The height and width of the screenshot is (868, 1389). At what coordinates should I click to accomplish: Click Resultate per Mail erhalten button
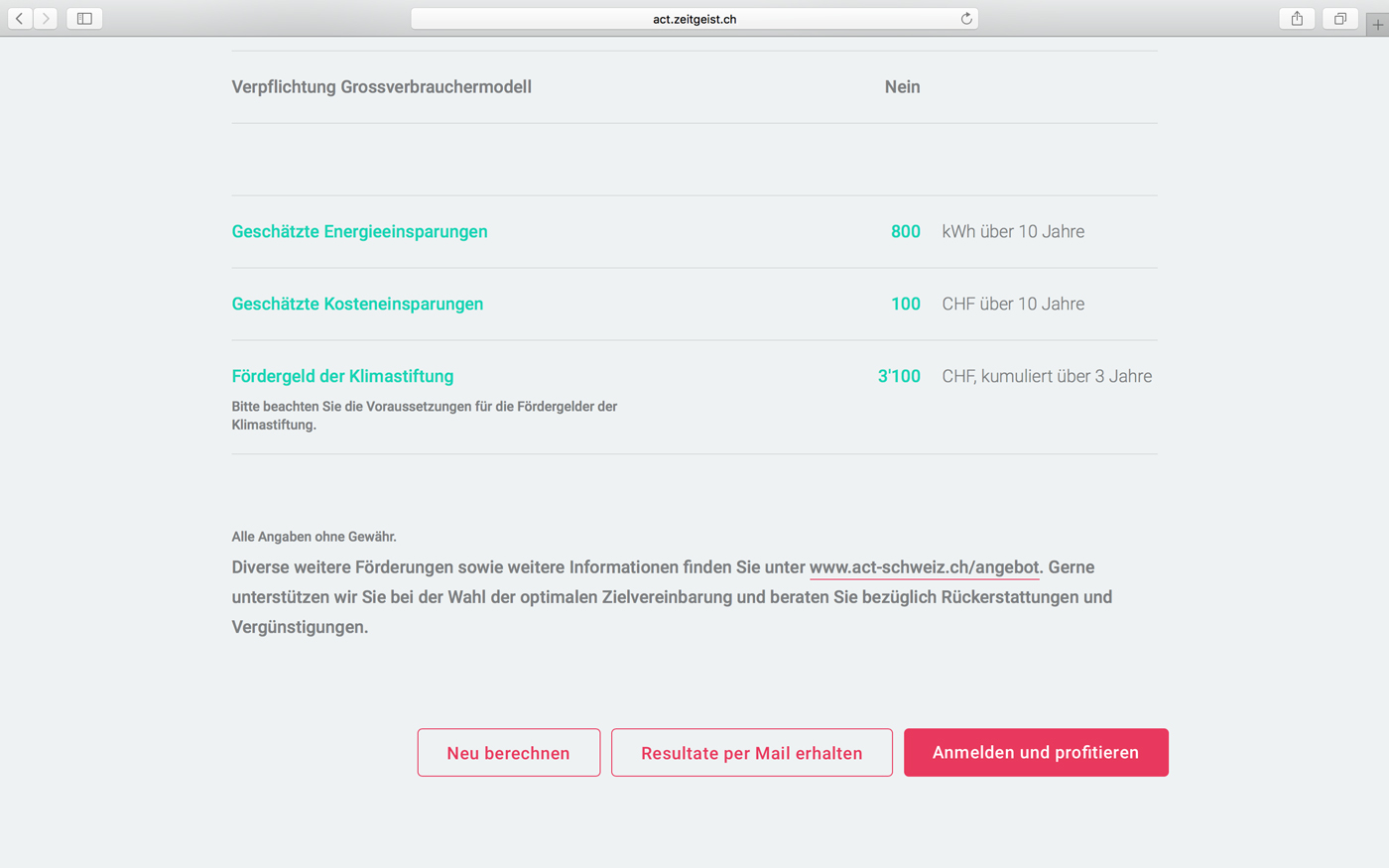[752, 753]
